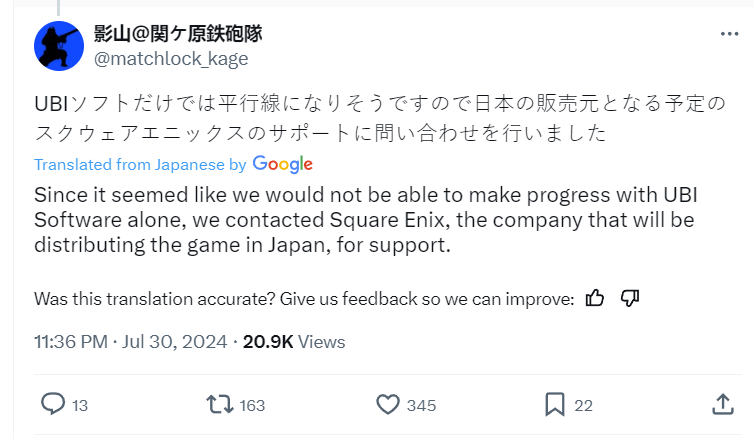Rate translation with thumbs up icon

pos(595,298)
